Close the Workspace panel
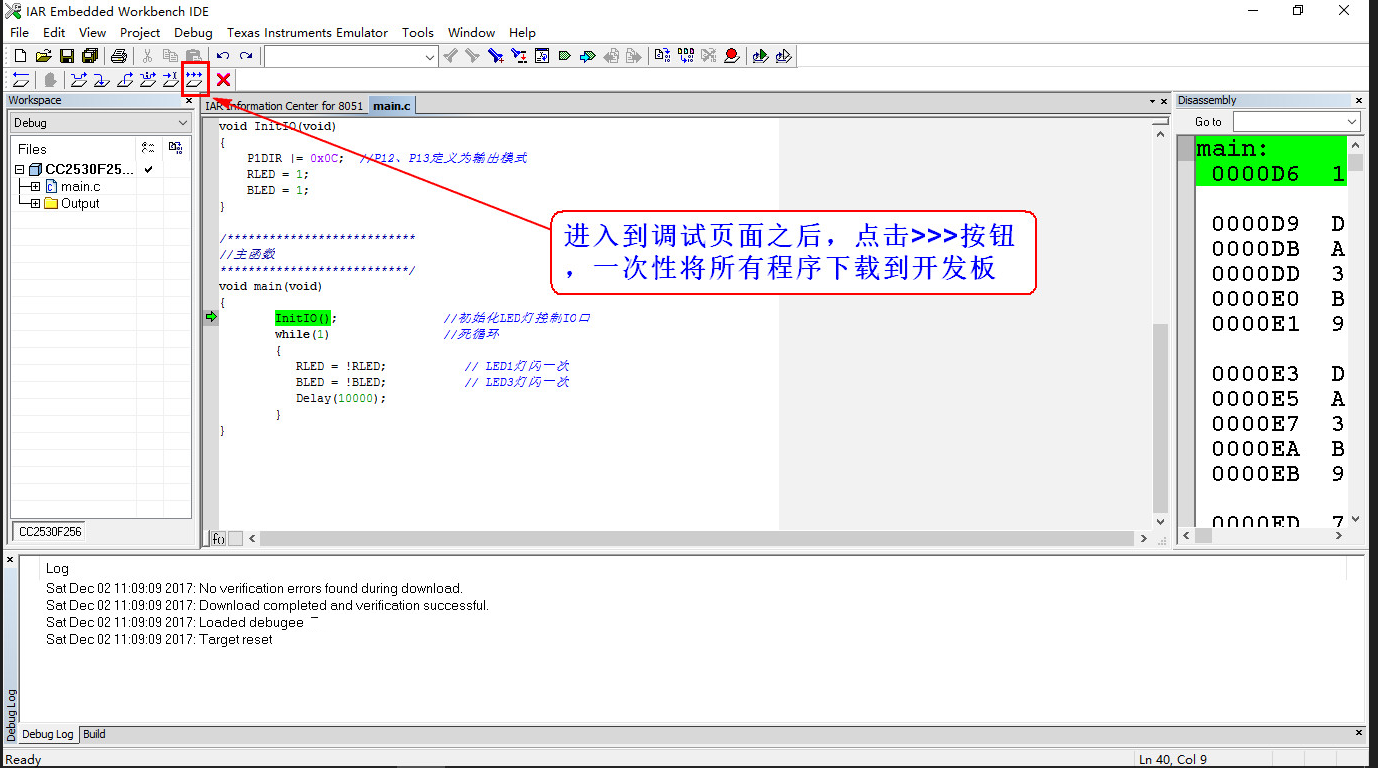1378x768 pixels. coord(189,100)
